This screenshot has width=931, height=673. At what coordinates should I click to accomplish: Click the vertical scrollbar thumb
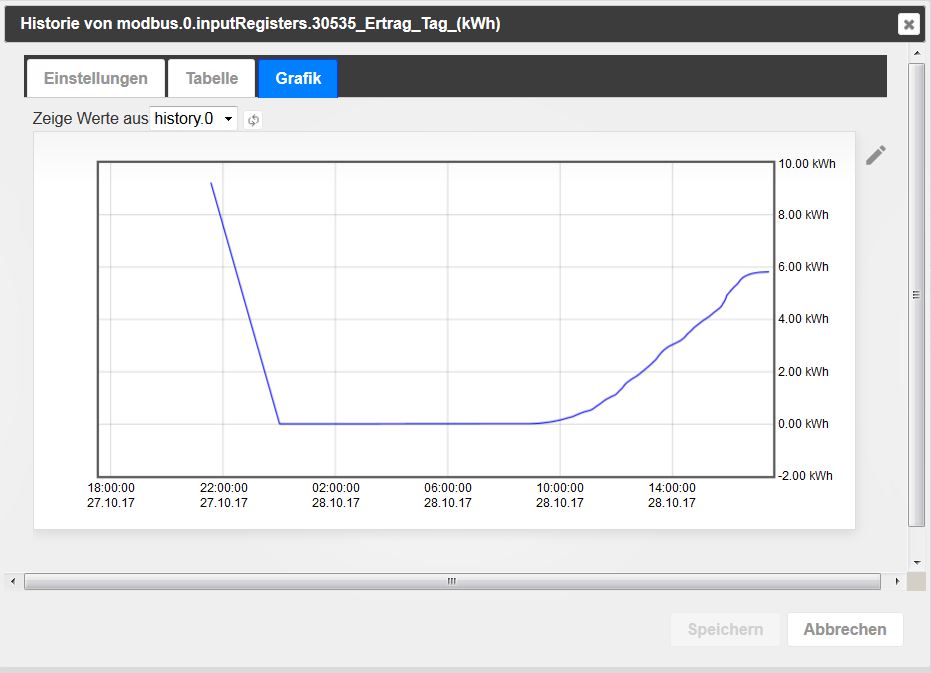[x=916, y=295]
